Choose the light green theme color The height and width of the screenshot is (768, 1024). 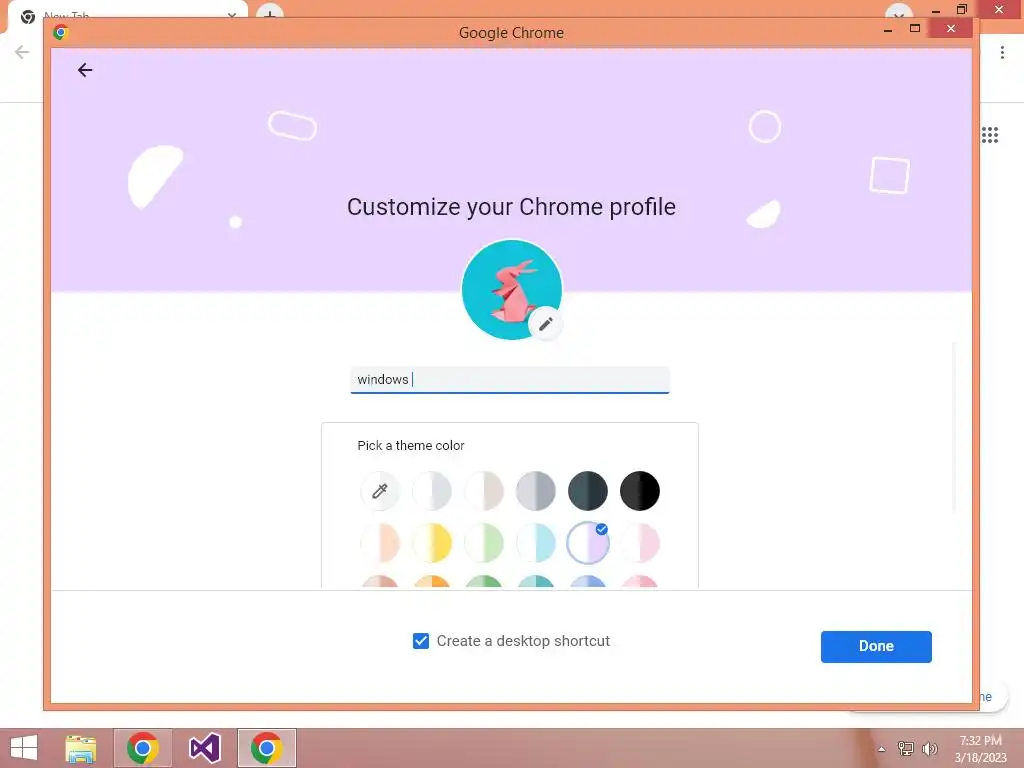[484, 543]
